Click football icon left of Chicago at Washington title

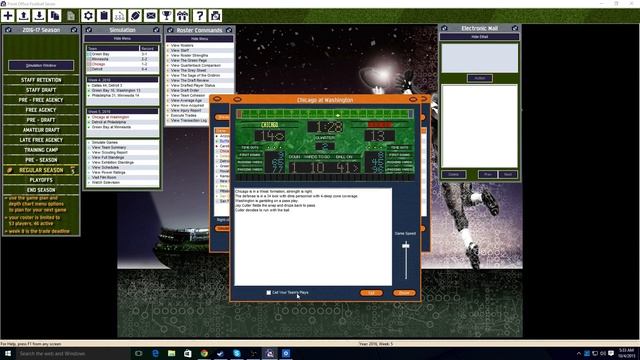click(x=238, y=99)
